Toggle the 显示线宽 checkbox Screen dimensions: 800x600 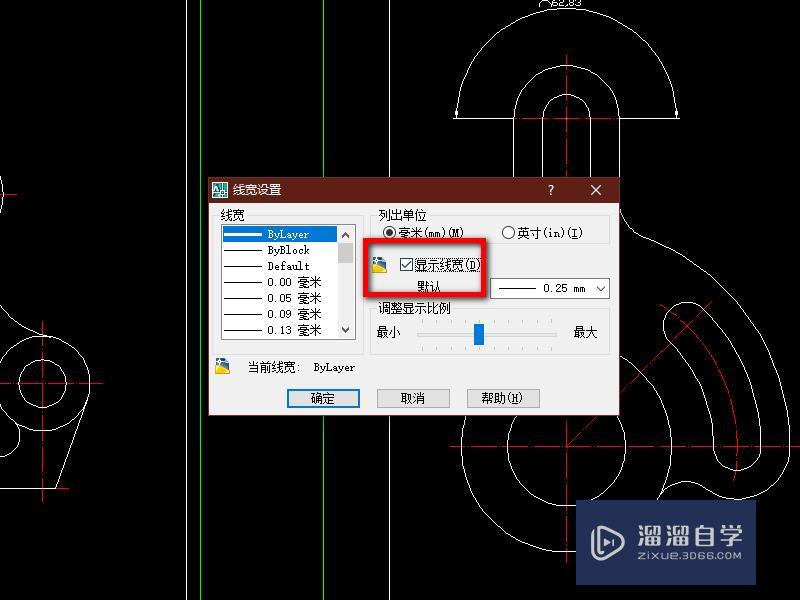click(x=407, y=264)
